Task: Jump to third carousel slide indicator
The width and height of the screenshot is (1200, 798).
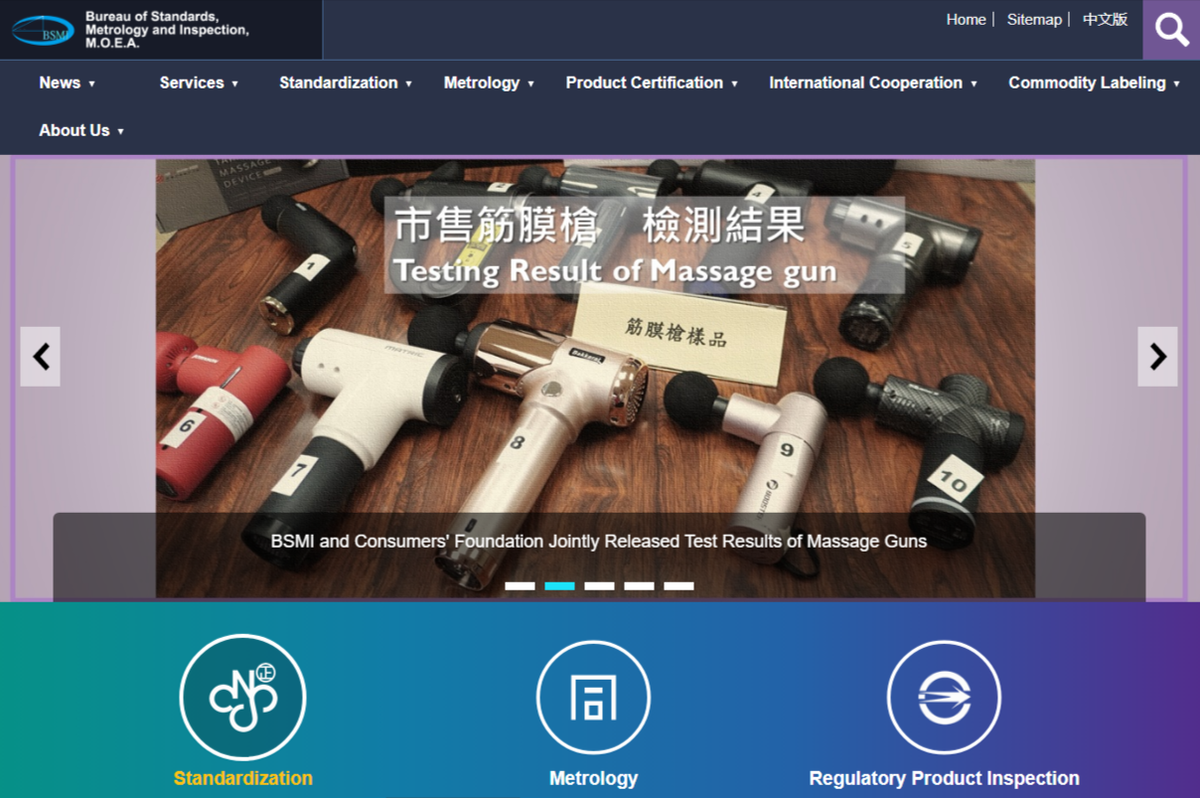Action: point(600,586)
